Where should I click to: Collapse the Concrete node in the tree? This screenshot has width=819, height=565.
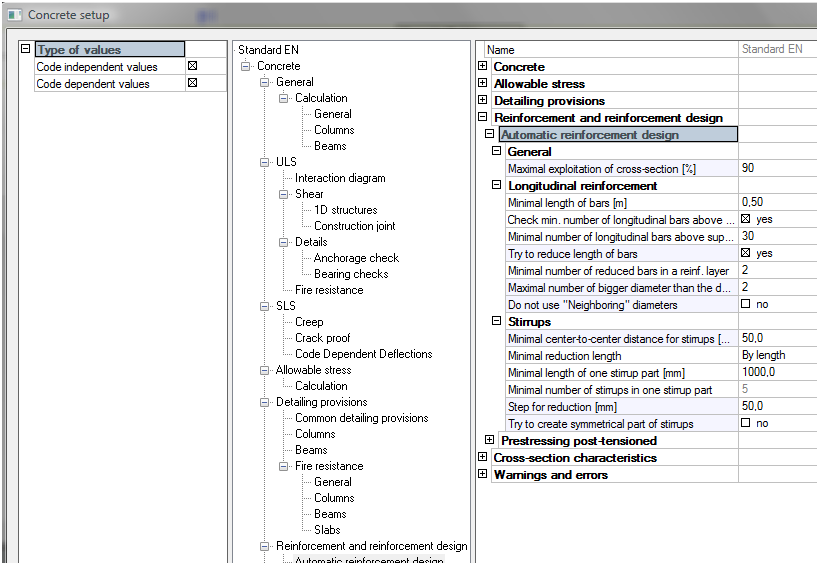245,66
